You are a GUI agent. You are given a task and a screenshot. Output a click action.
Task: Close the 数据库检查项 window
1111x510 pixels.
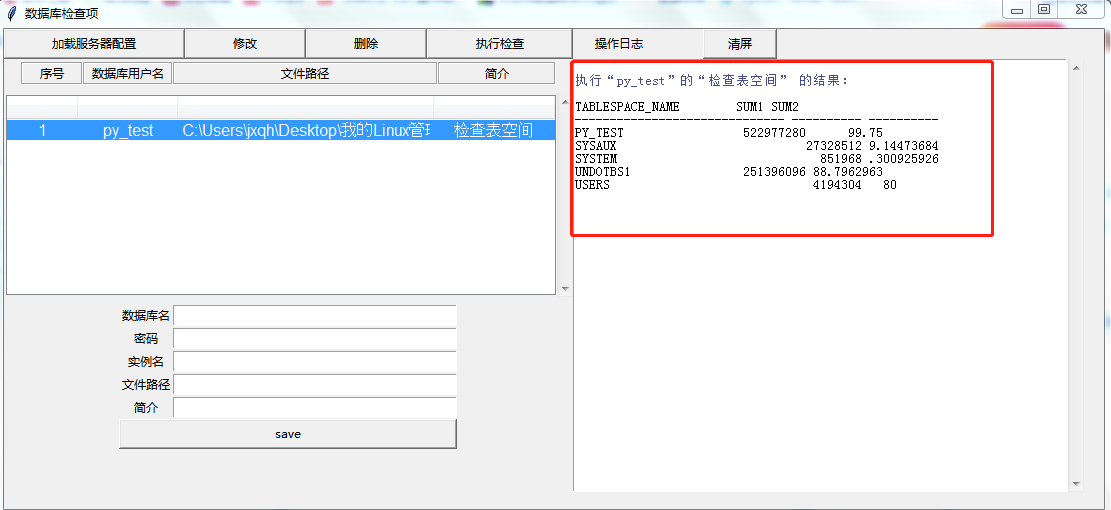(1081, 10)
